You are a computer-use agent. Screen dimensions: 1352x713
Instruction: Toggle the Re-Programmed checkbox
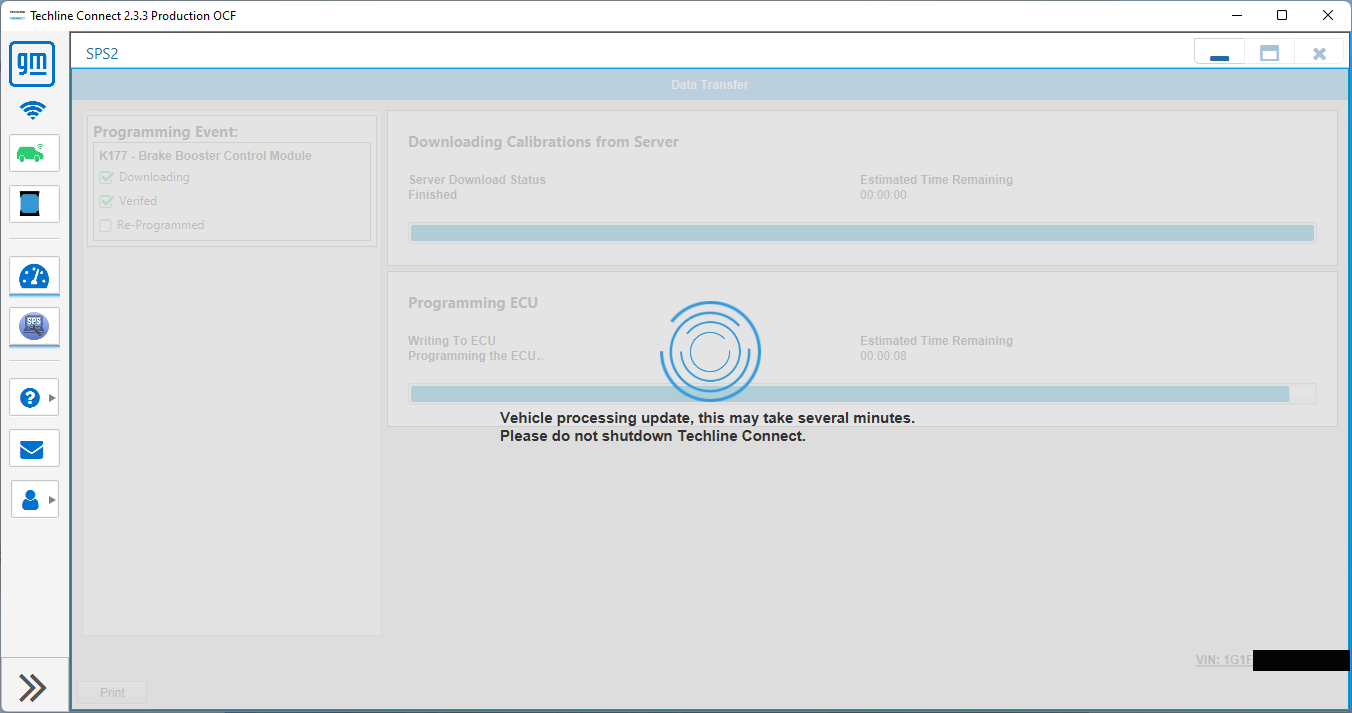pos(106,226)
